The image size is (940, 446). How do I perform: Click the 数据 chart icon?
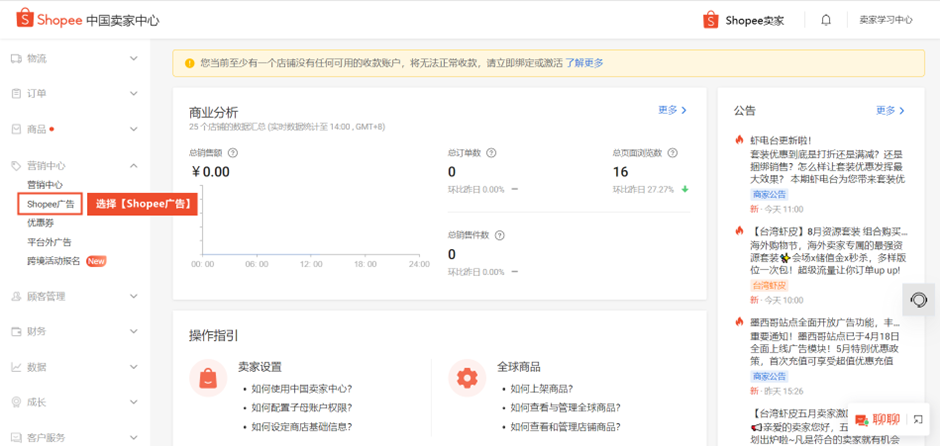[x=16, y=367]
